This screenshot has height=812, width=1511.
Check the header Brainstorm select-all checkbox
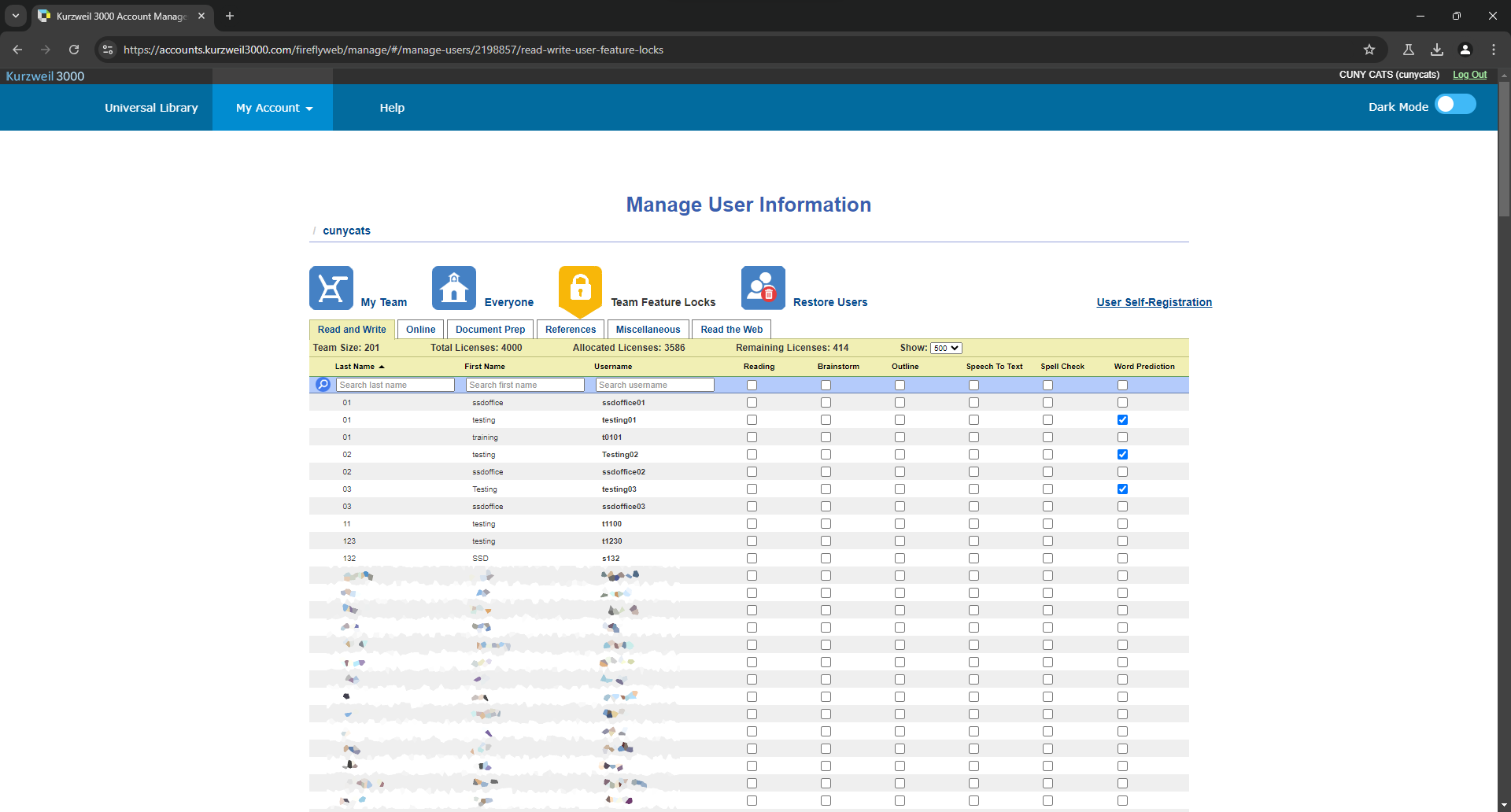(826, 386)
